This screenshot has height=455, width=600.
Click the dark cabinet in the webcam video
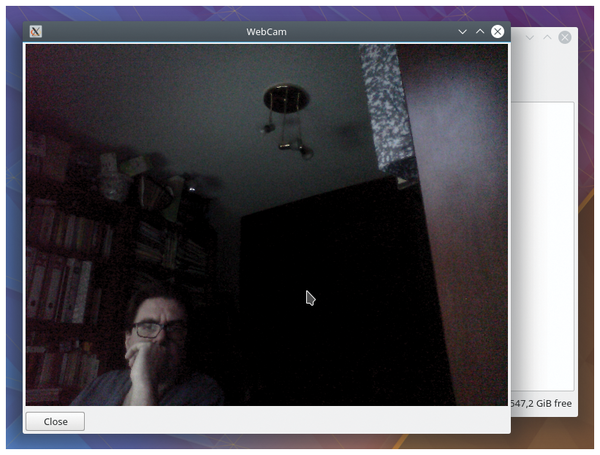tap(320, 290)
